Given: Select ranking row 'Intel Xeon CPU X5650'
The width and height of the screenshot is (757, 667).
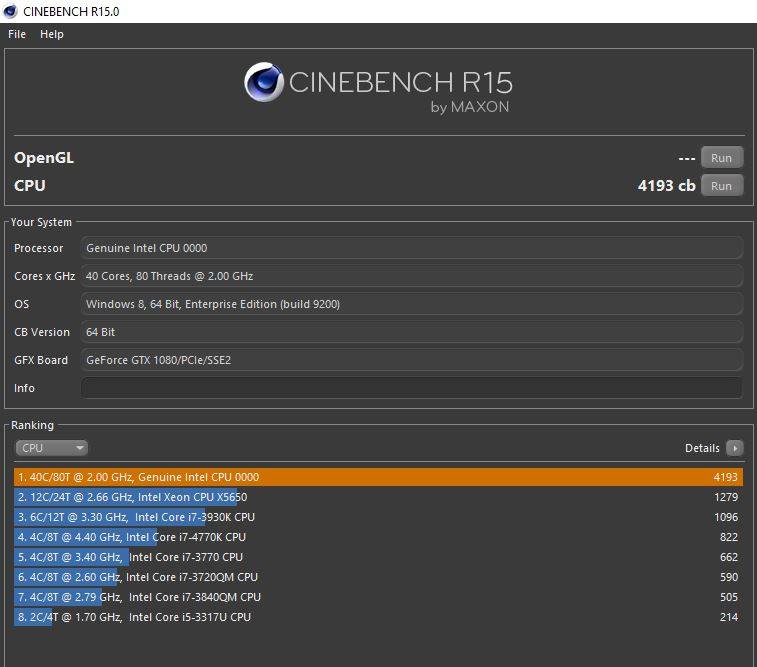Looking at the screenshot, I should tap(378, 497).
